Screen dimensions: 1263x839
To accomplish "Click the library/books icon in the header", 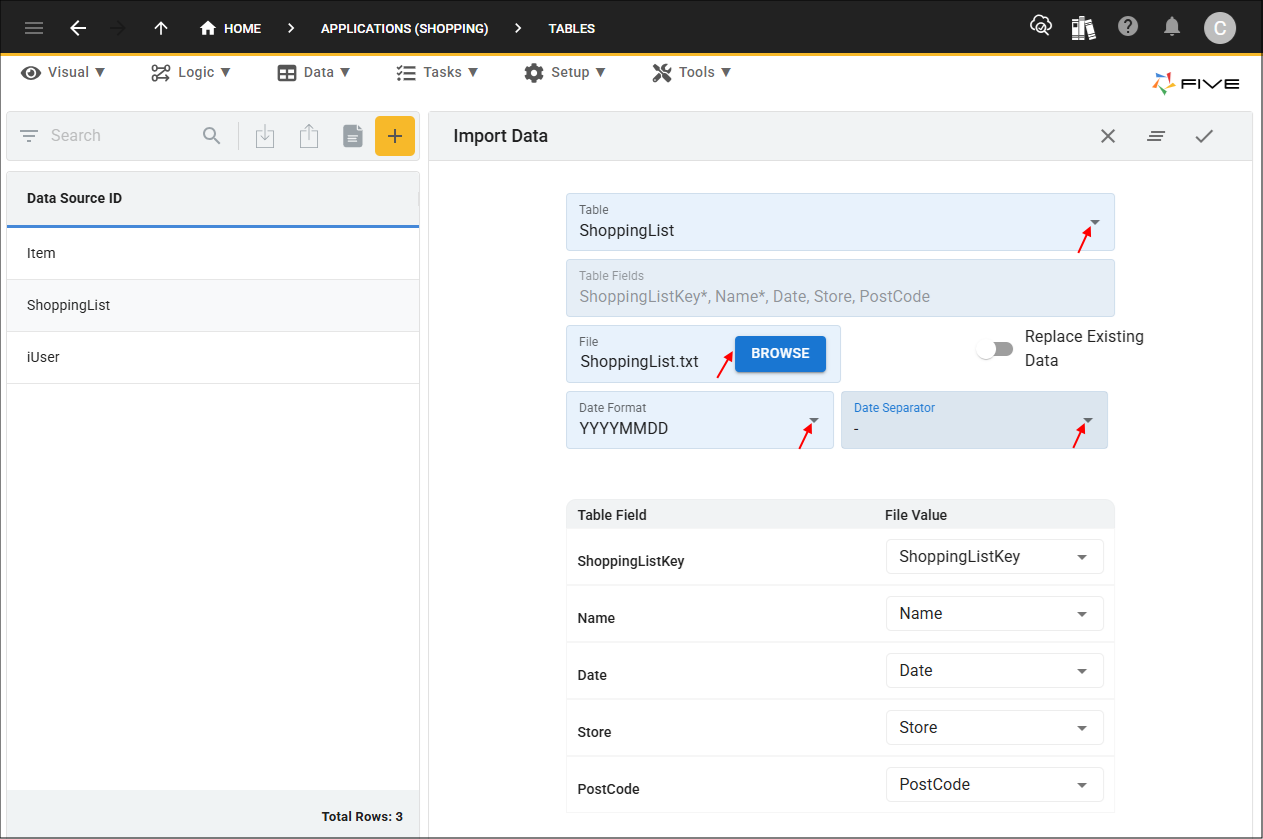I will pos(1084,27).
